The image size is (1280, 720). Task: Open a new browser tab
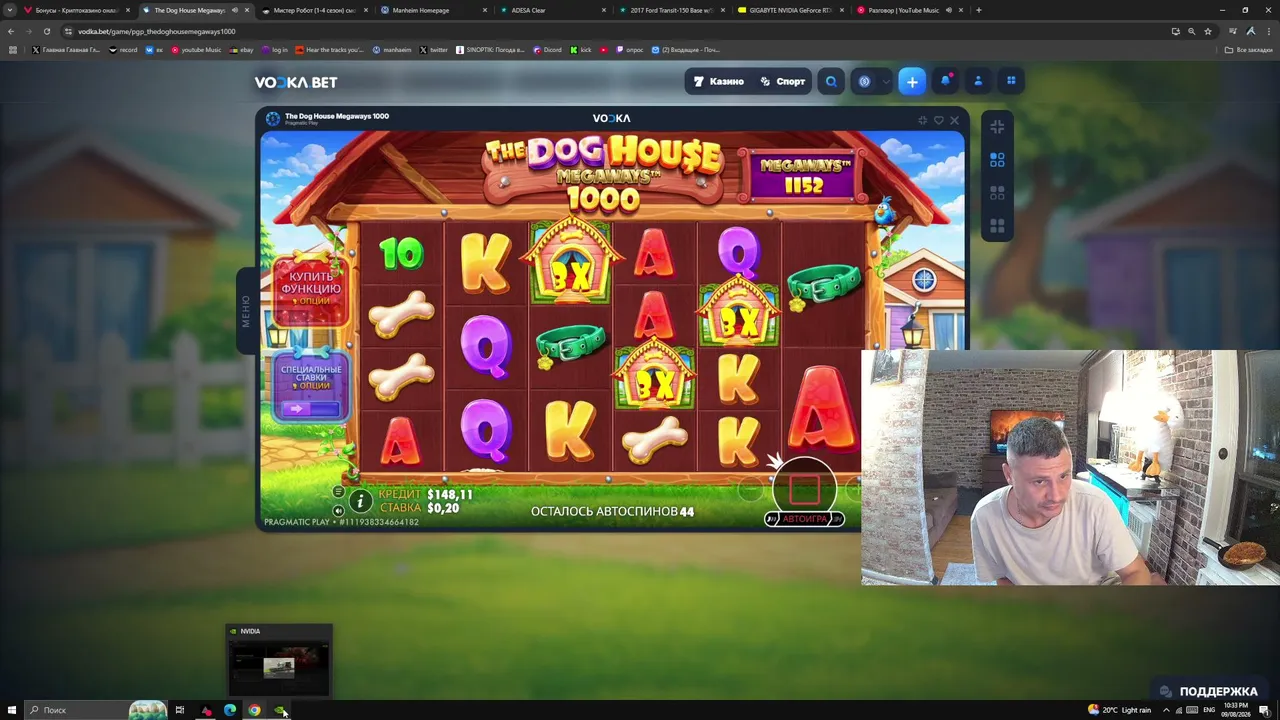(978, 10)
